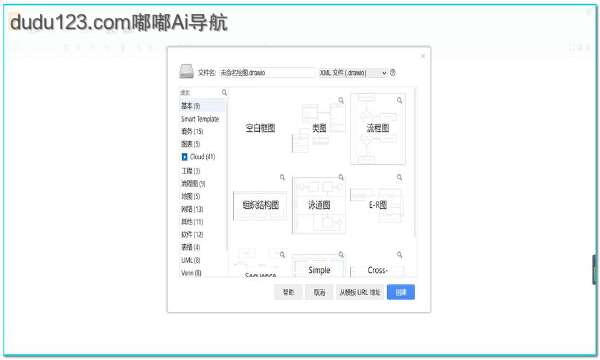The image size is (600, 360).
Task: Preview the 流程图 flowchart template via magnifier
Action: (399, 100)
